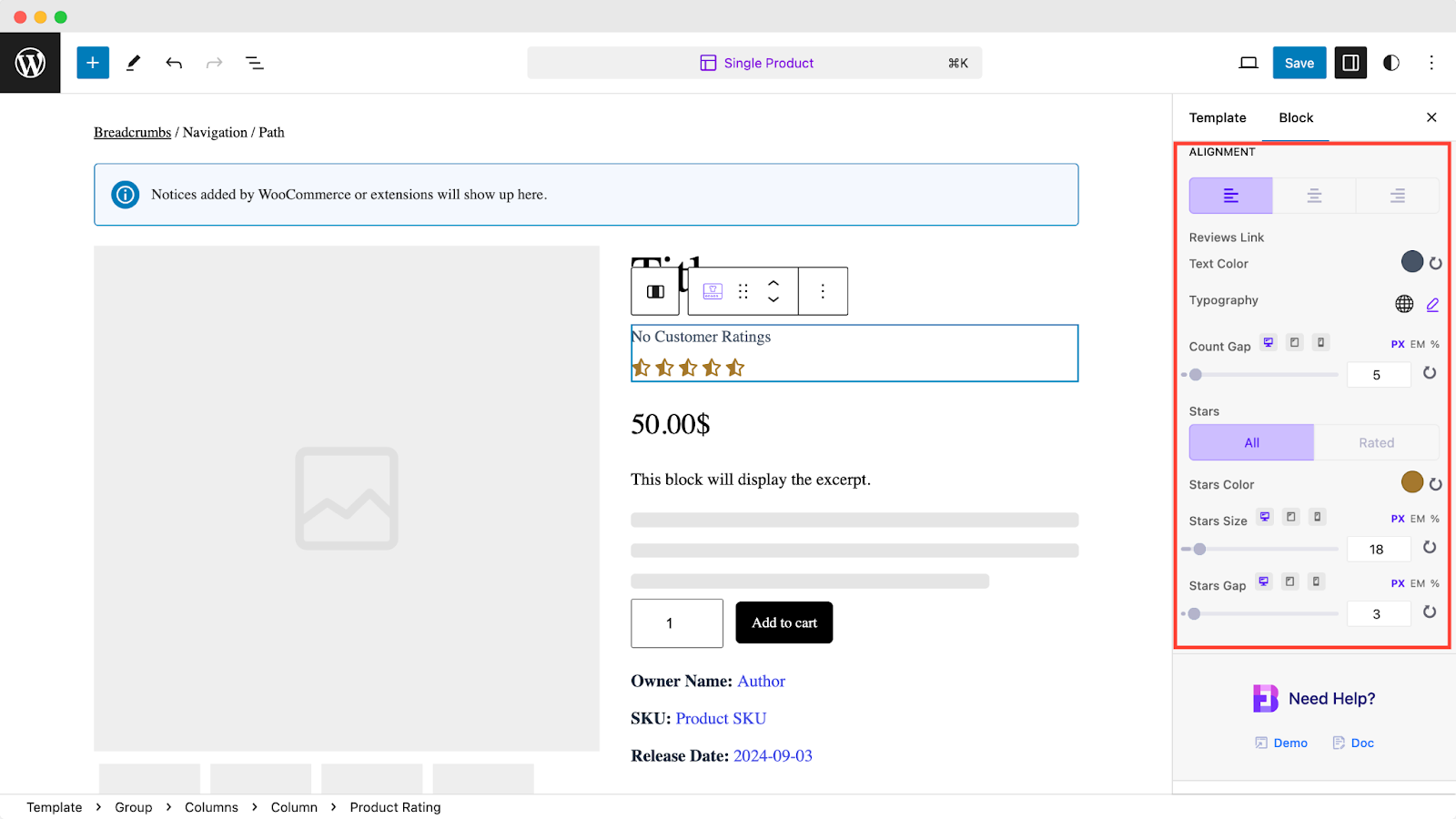Open the editor's top-right three-dot menu
Screen dimensions: 1456x819
point(1431,63)
